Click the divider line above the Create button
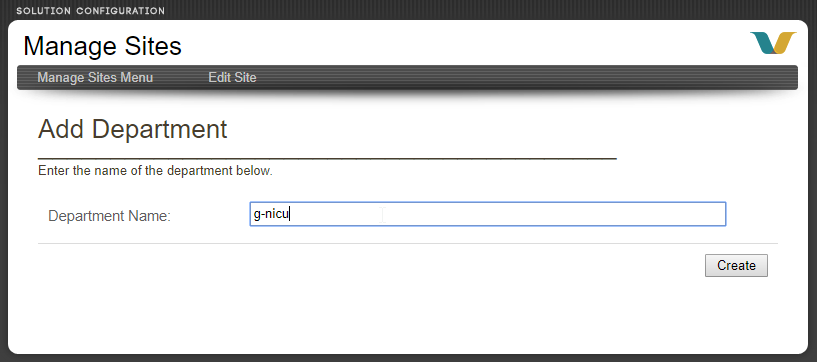 pyautogui.click(x=407, y=243)
